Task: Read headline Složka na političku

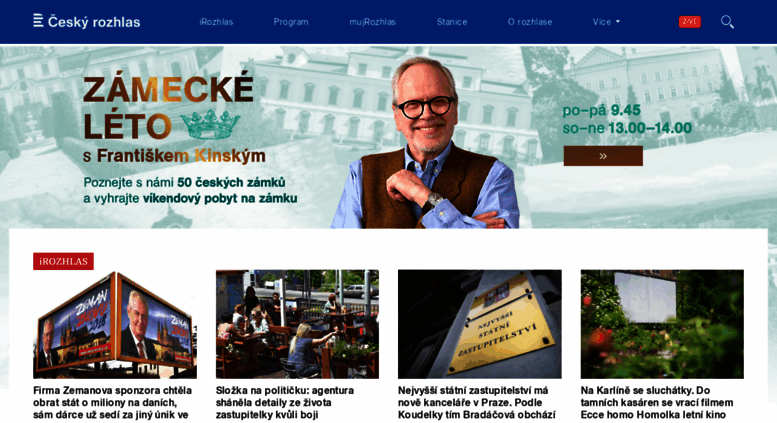Action: pos(285,403)
